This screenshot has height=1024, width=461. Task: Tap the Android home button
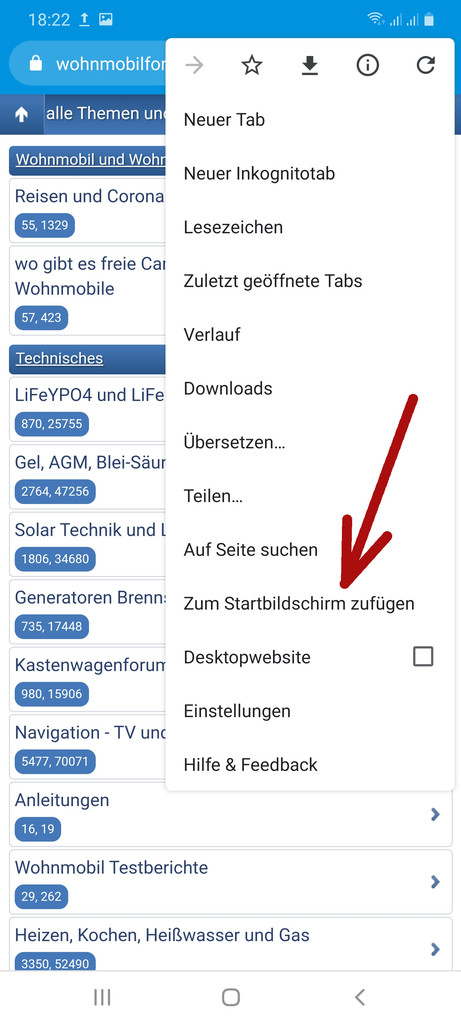click(x=230, y=997)
